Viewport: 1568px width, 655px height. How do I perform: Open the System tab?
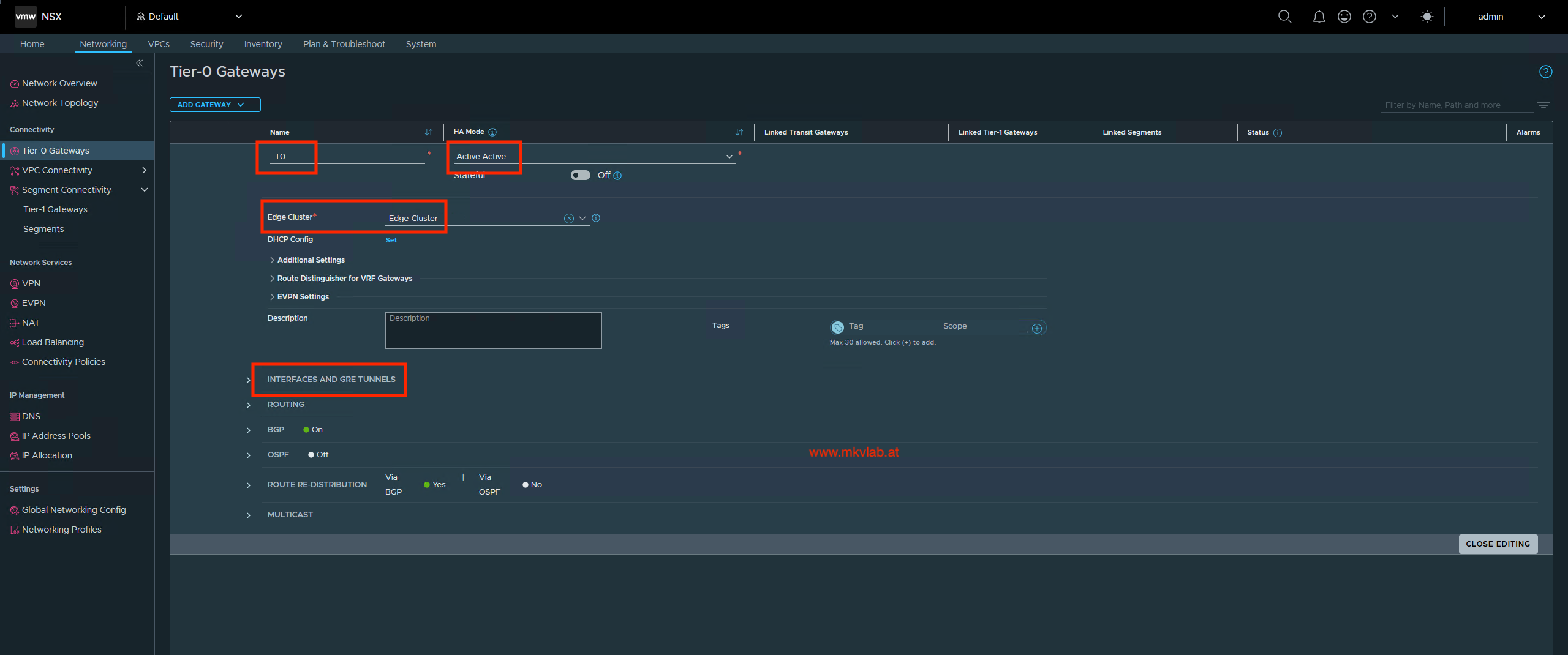pos(421,44)
